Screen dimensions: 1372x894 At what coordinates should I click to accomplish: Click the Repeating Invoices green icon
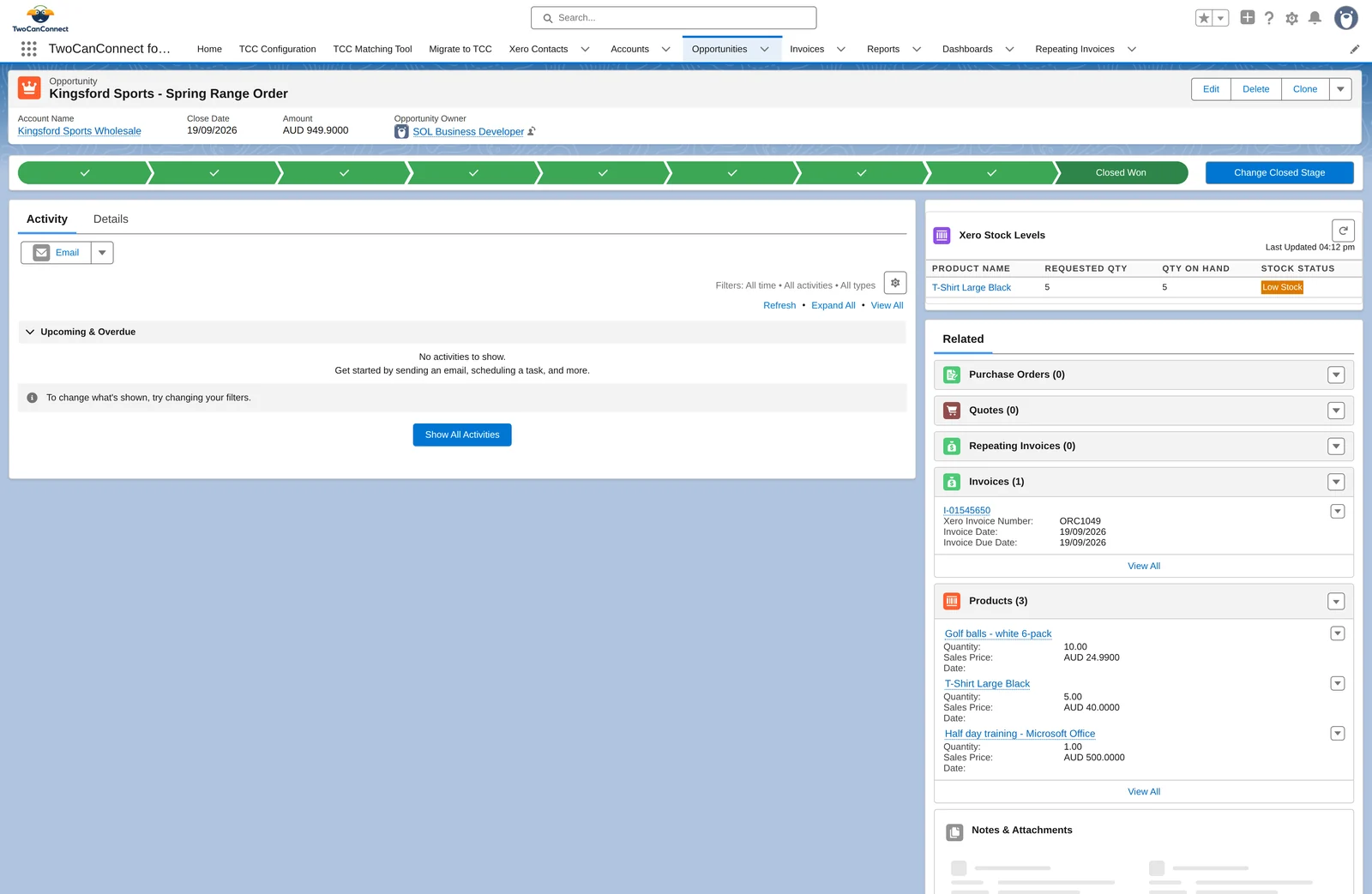[x=952, y=447]
